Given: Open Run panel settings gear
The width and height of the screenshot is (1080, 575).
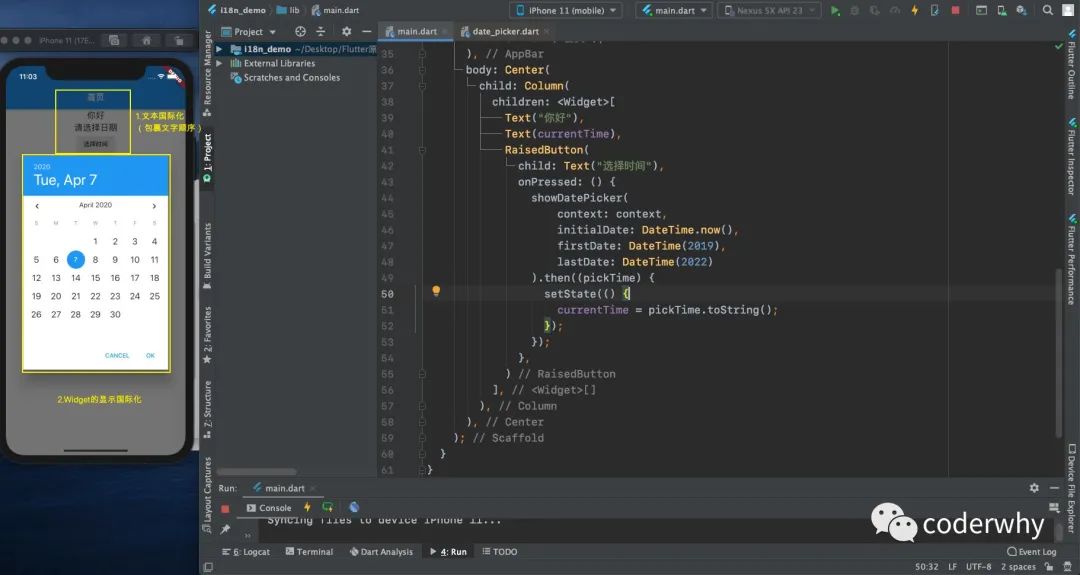Looking at the screenshot, I should 1034,488.
